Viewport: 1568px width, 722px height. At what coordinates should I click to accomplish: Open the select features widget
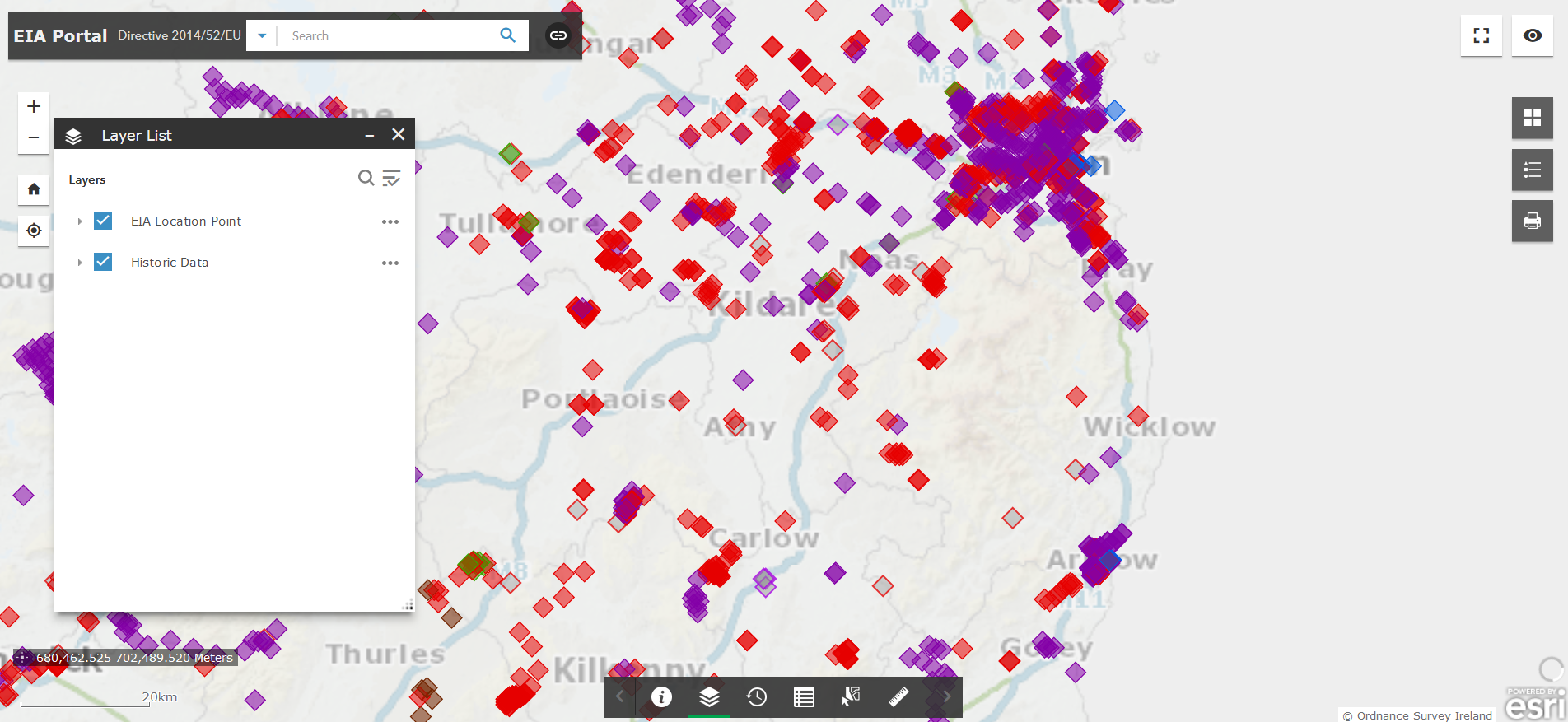pyautogui.click(x=852, y=697)
